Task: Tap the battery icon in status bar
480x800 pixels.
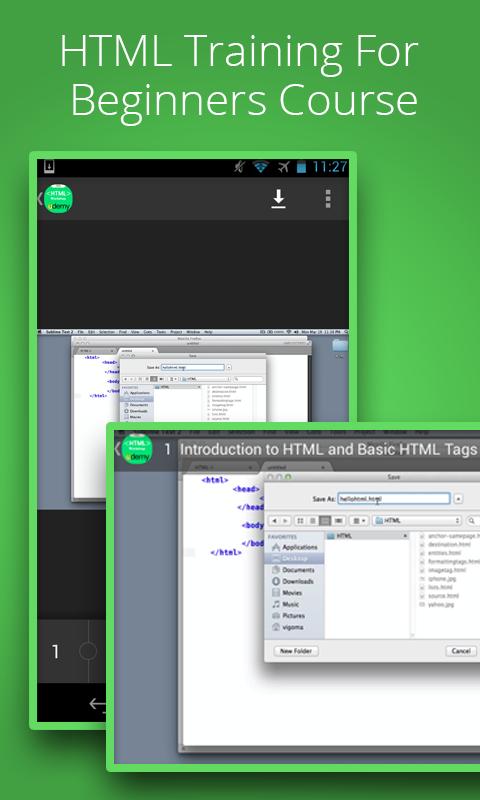Action: click(x=301, y=167)
